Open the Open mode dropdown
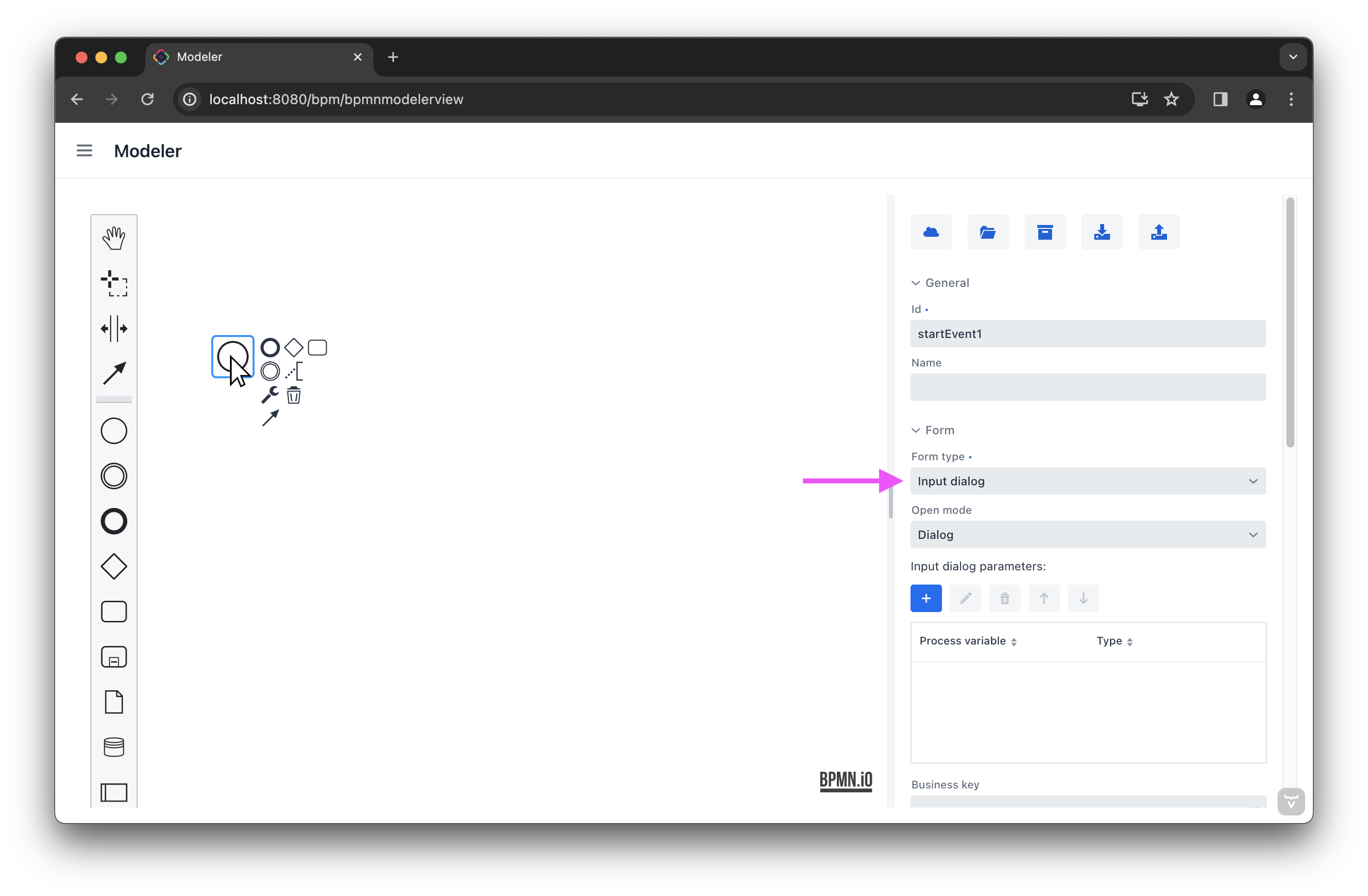The image size is (1368, 896). (1087, 534)
